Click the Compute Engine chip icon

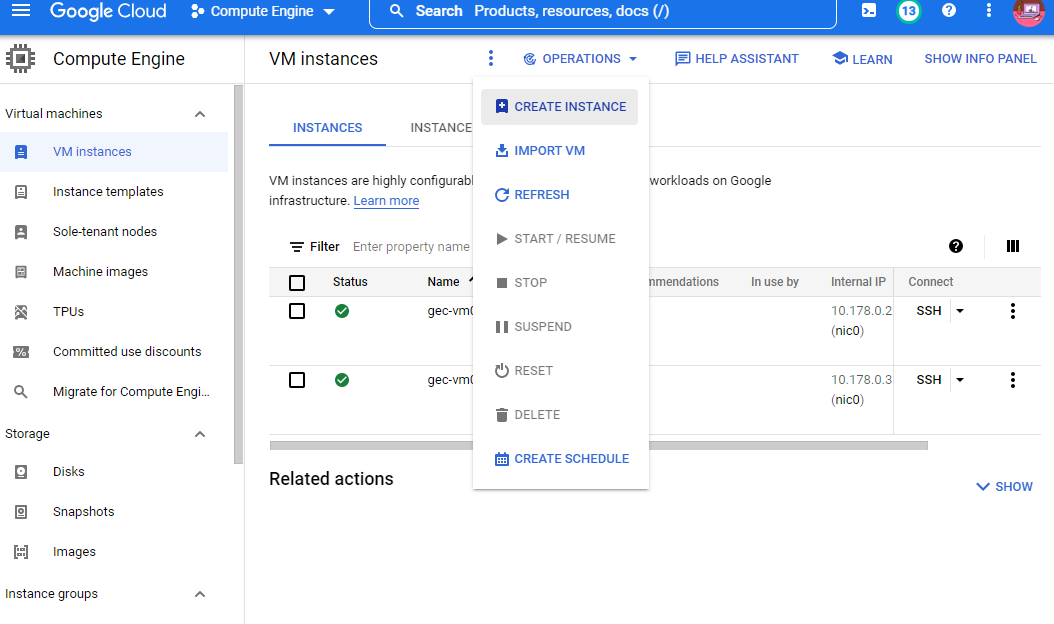(20, 58)
